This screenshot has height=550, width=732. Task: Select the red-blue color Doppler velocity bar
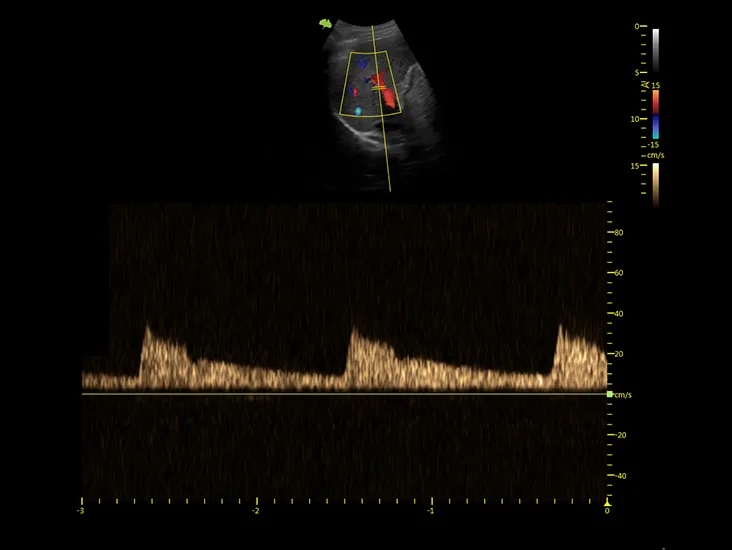[655, 114]
